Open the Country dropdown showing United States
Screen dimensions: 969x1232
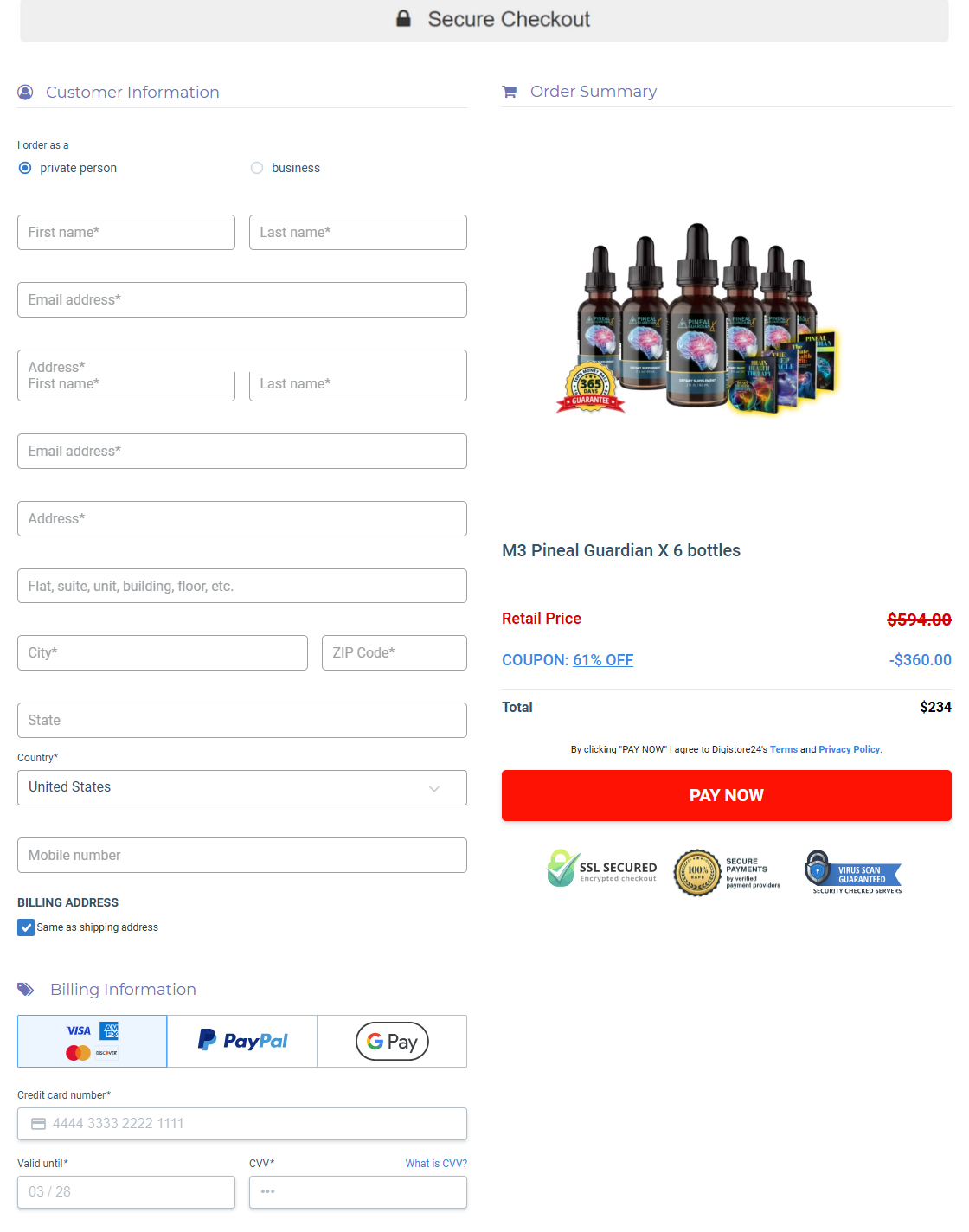pyautogui.click(x=242, y=787)
